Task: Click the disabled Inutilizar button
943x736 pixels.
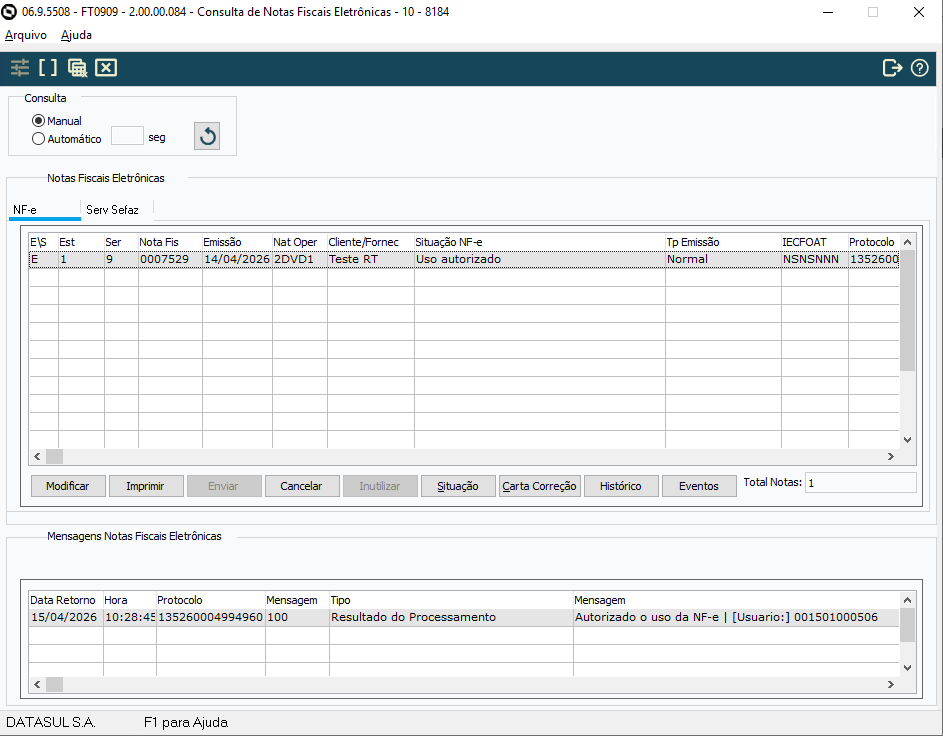Action: (380, 486)
